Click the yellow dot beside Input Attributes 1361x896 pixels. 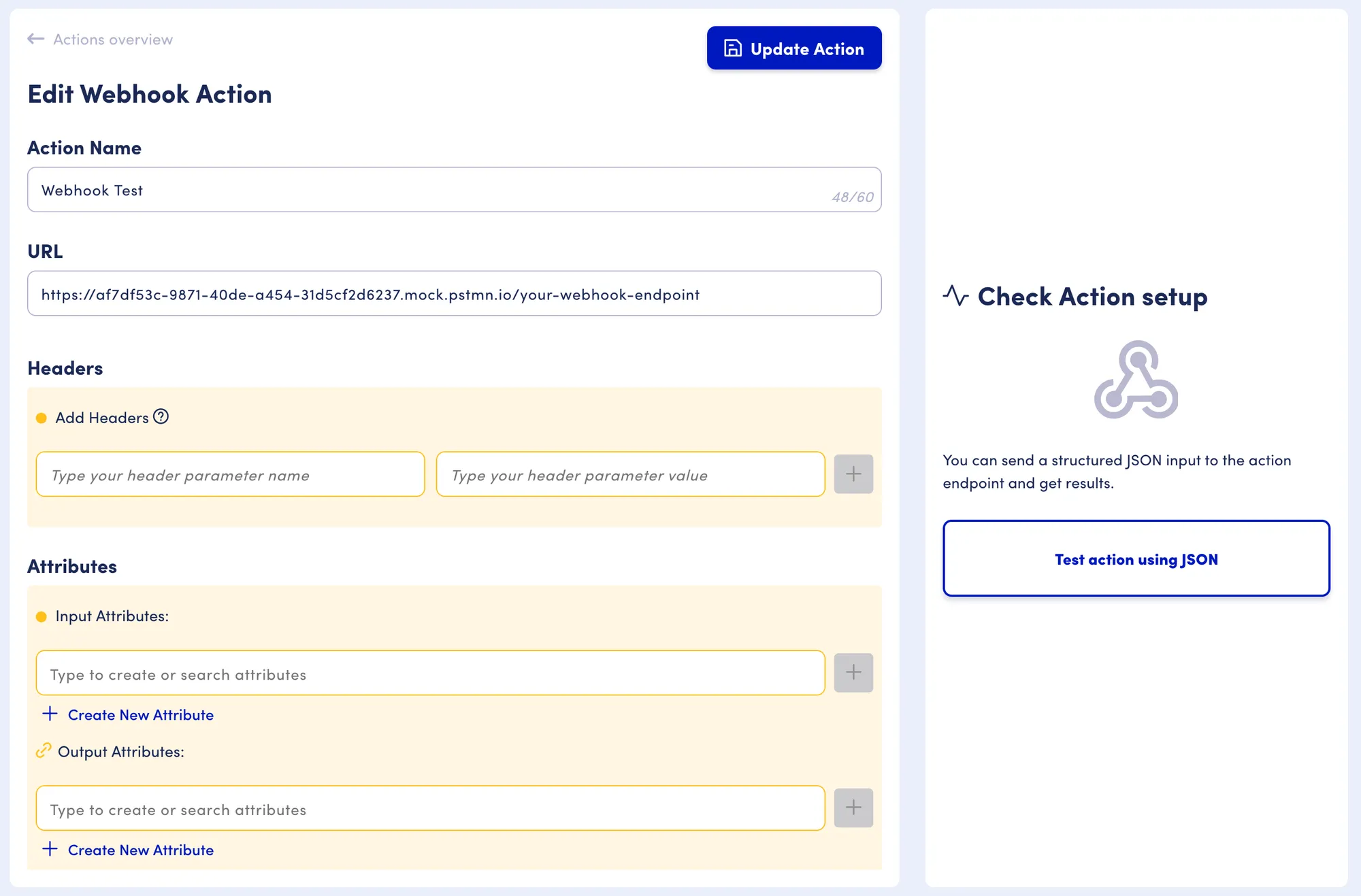tap(42, 616)
